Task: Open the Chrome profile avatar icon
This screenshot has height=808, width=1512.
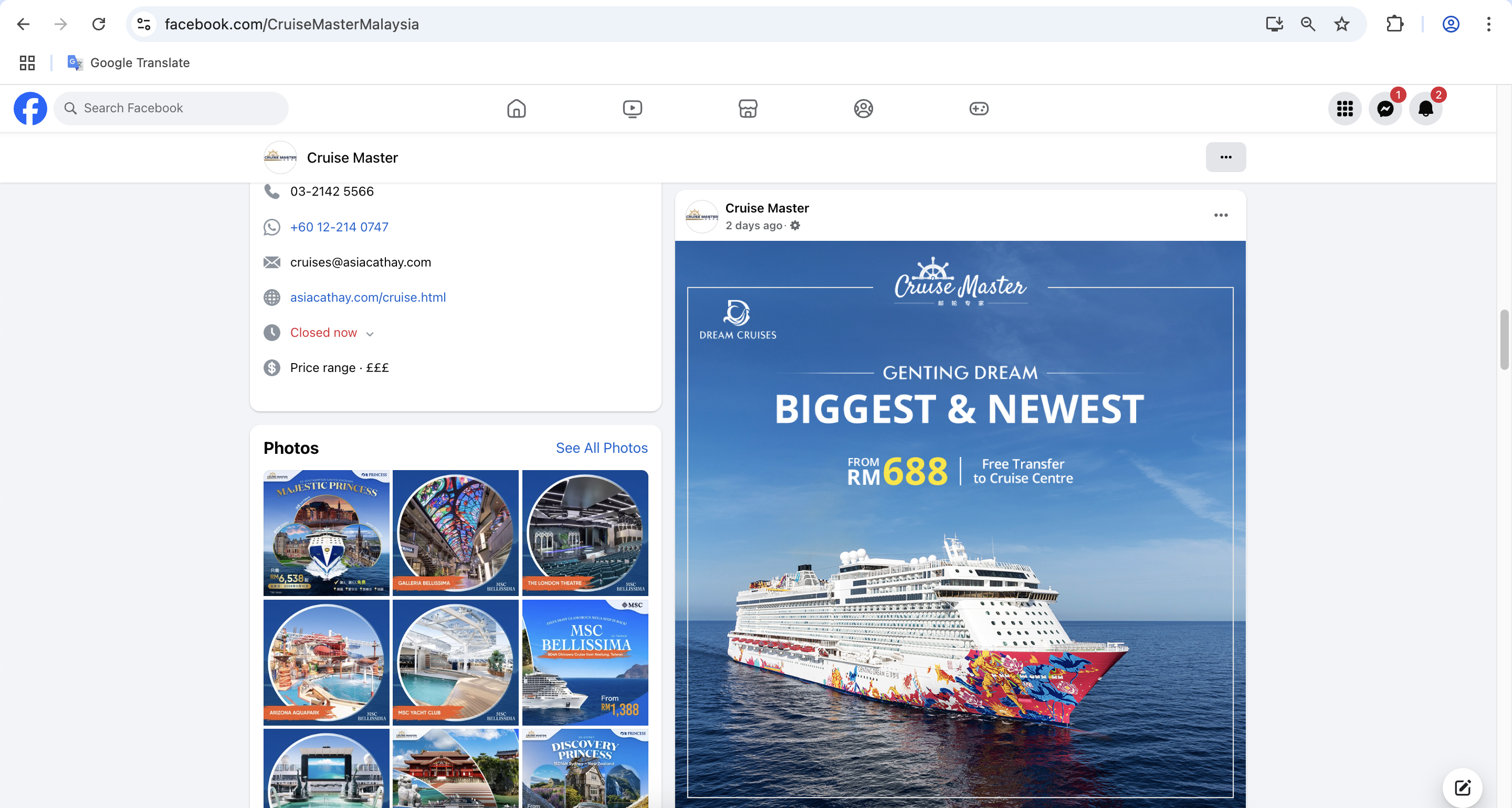Action: click(1451, 24)
